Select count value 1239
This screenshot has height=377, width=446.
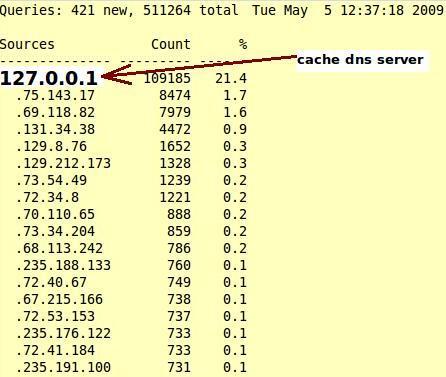click(175, 181)
